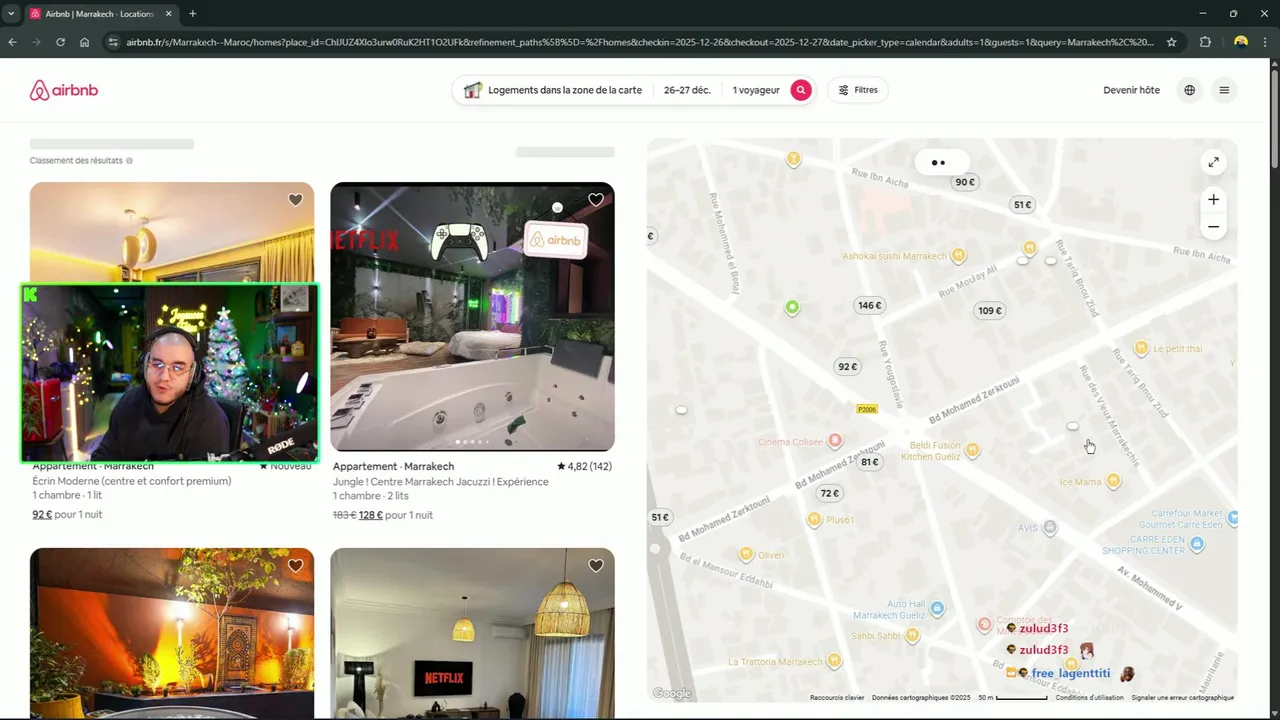1280x720 pixels.
Task: Select the 109 € map price pin
Action: pos(990,311)
